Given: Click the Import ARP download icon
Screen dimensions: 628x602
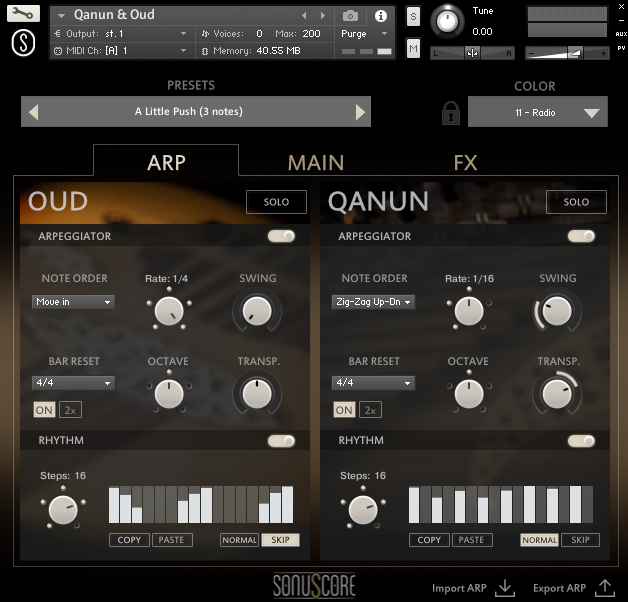Looking at the screenshot, I should point(505,587).
